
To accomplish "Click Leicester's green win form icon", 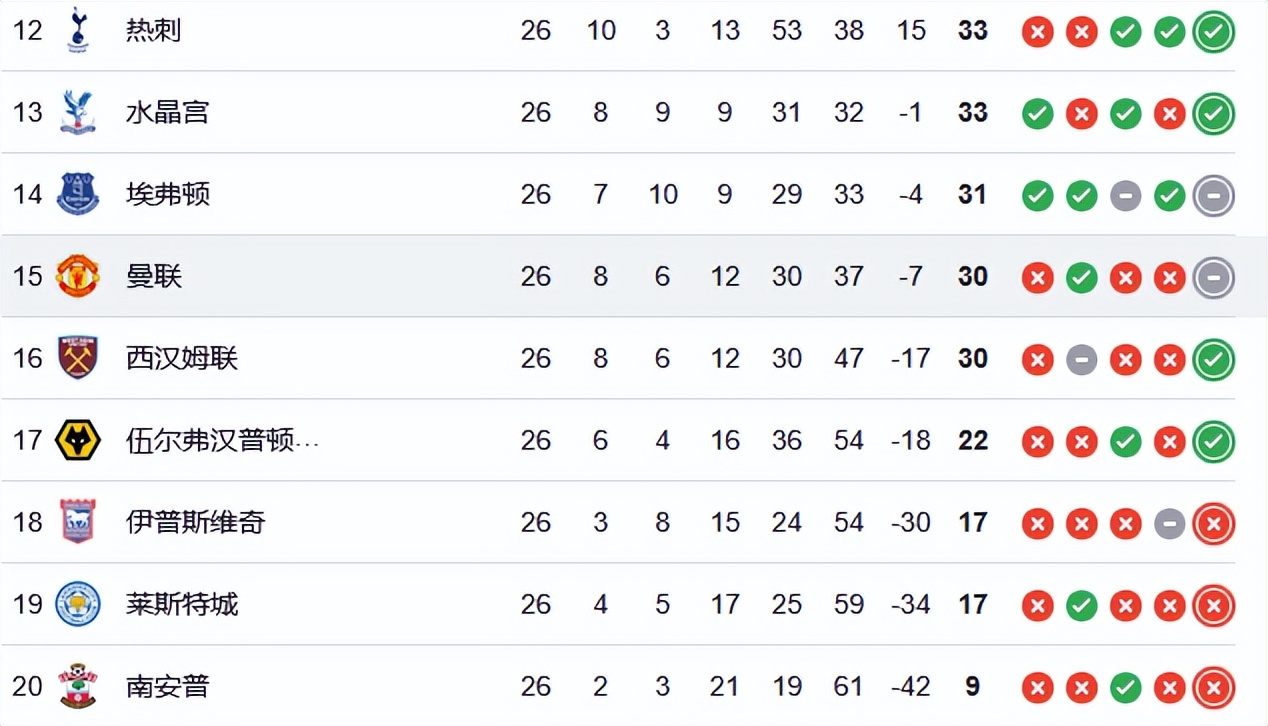I will 1081,606.
